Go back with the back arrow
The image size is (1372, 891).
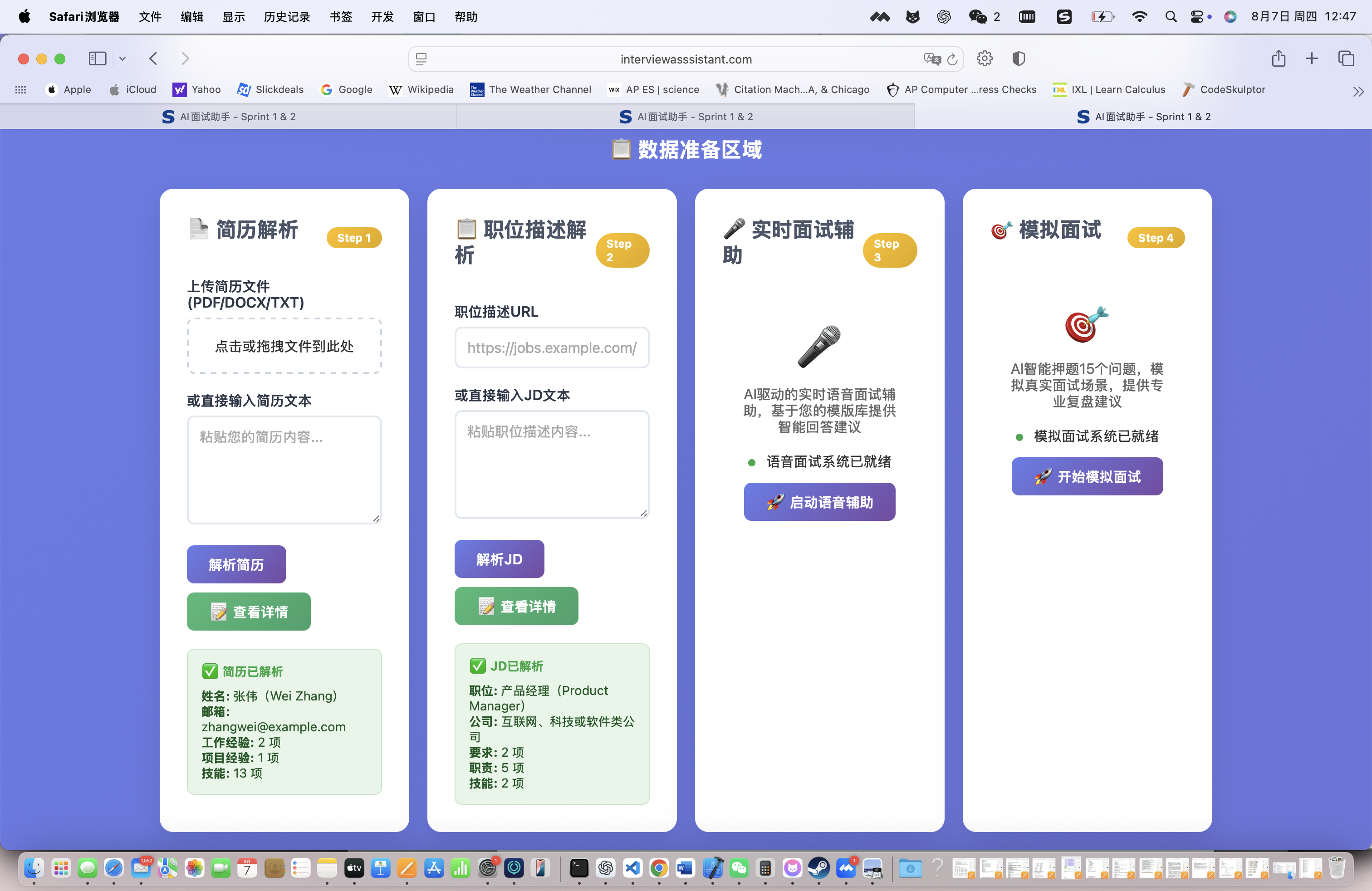point(153,59)
